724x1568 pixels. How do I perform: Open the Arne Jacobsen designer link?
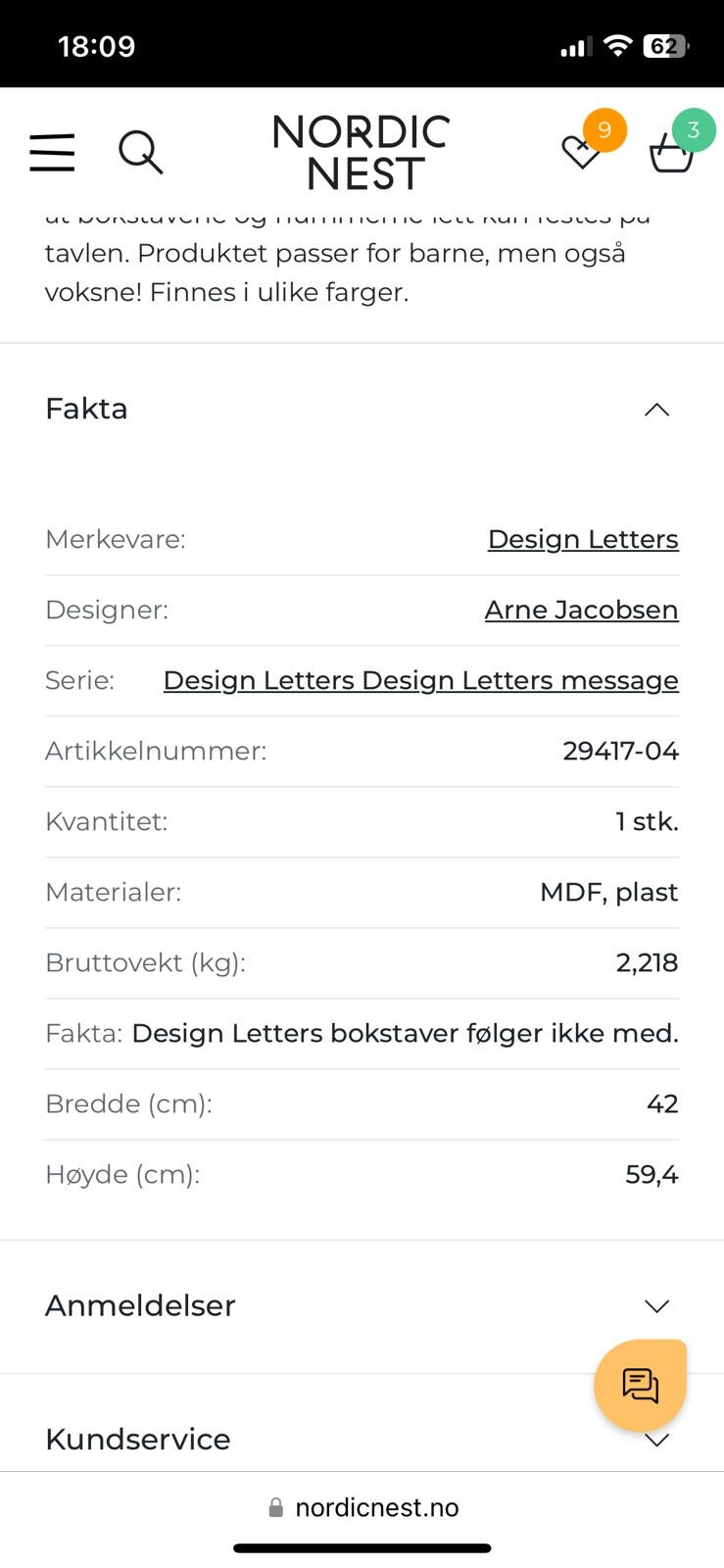coord(581,610)
